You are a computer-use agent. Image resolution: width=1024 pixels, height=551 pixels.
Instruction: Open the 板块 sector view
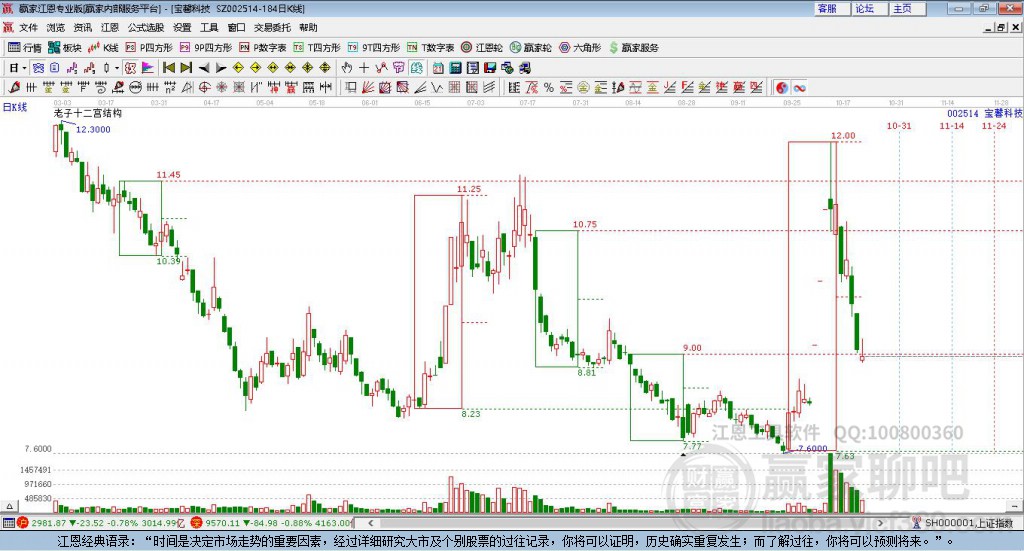(x=65, y=47)
